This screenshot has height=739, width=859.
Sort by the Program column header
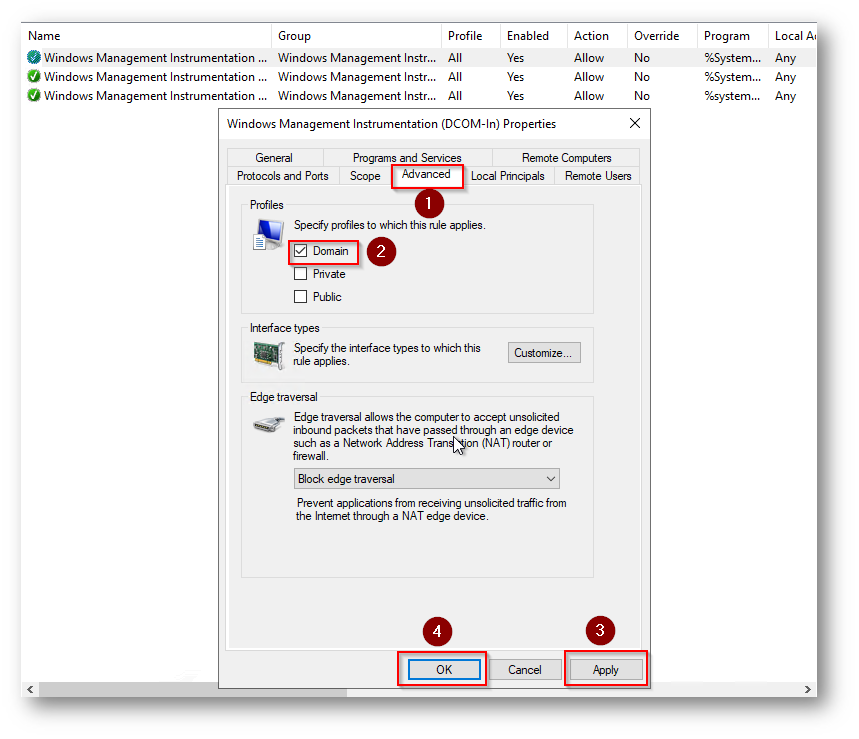[732, 36]
